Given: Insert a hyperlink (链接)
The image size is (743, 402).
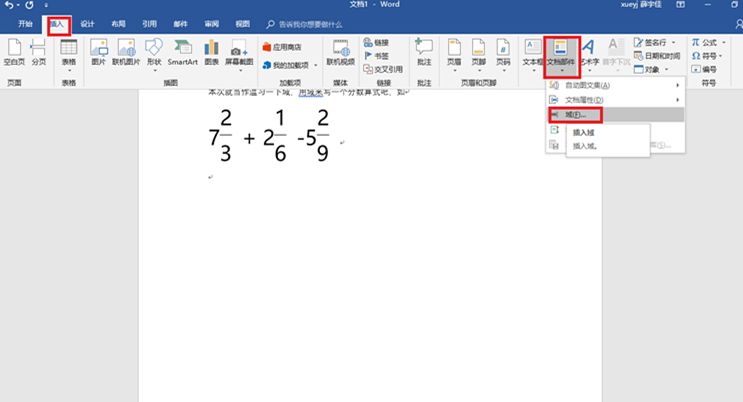Looking at the screenshot, I should [376, 43].
